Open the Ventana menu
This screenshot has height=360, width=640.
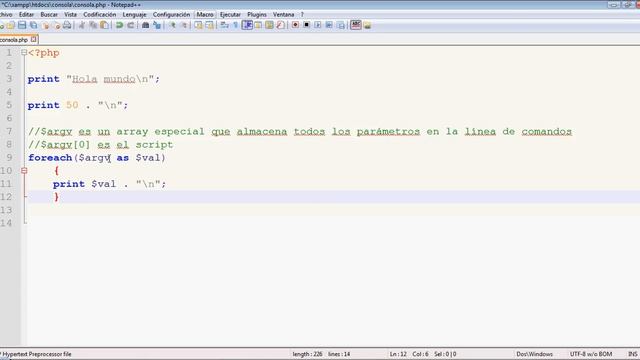click(x=283, y=15)
